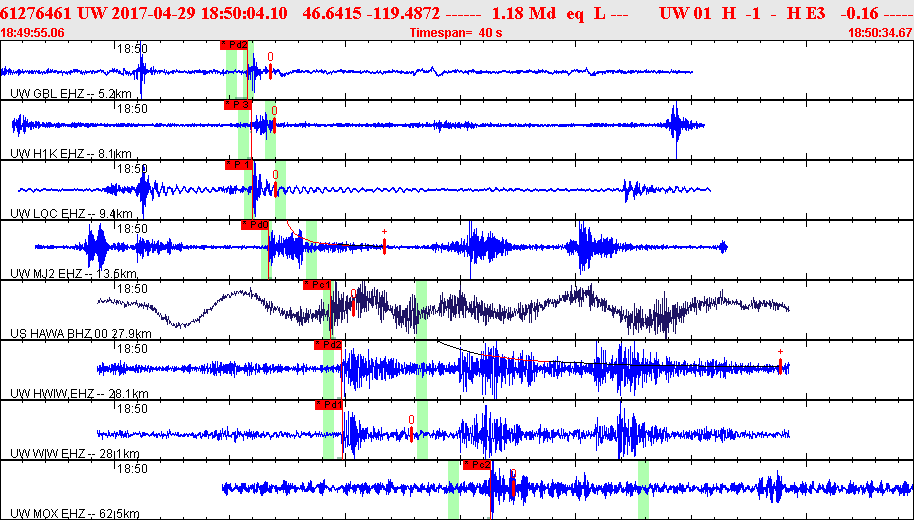Click the Pd2 pick flag on GBL trace
914x520 pixels.
234,44
